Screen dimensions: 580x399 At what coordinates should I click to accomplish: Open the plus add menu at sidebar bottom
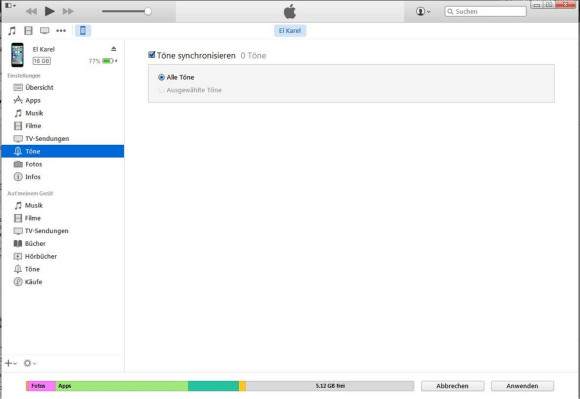[11, 364]
